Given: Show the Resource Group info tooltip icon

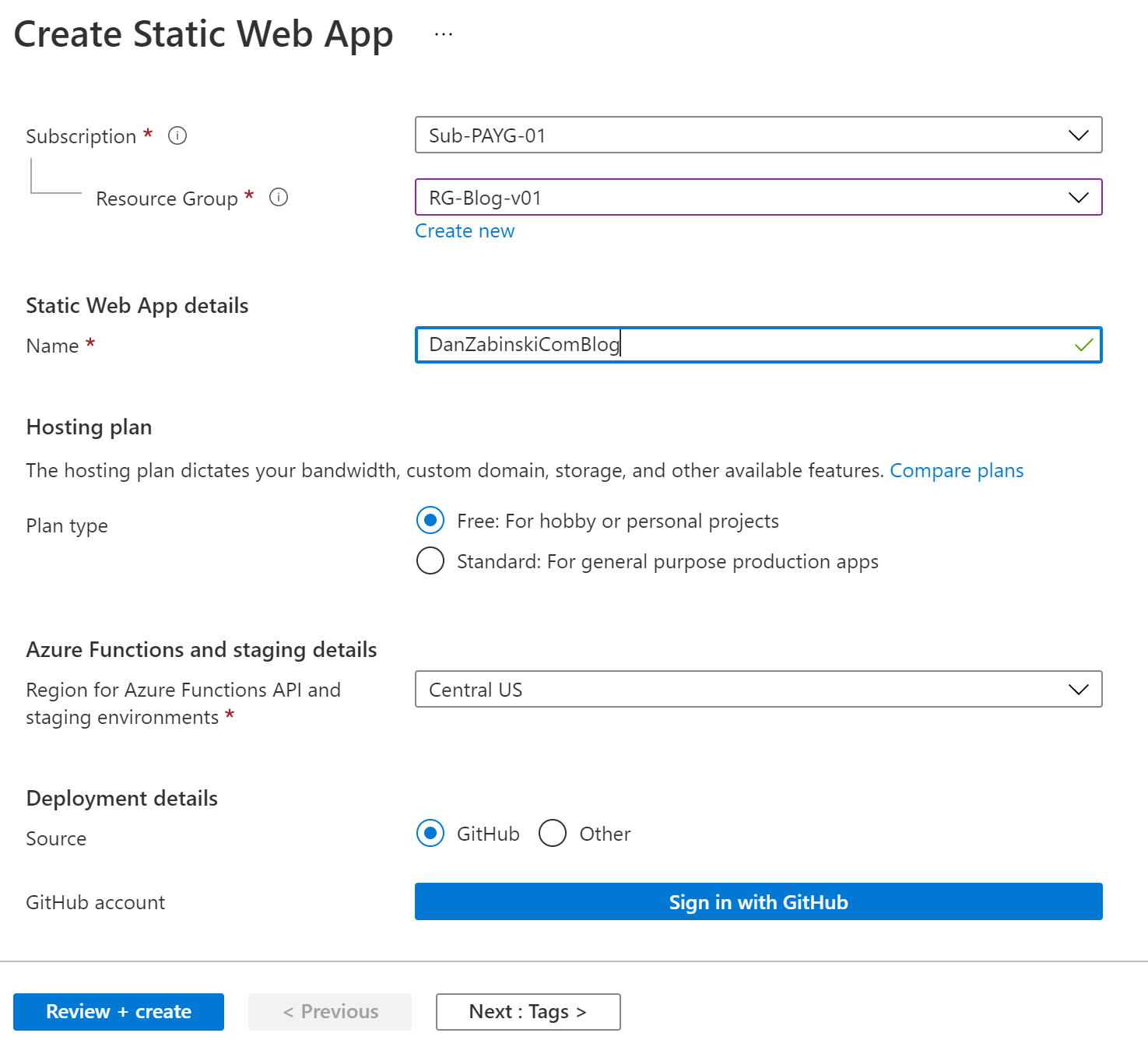Looking at the screenshot, I should (x=279, y=198).
